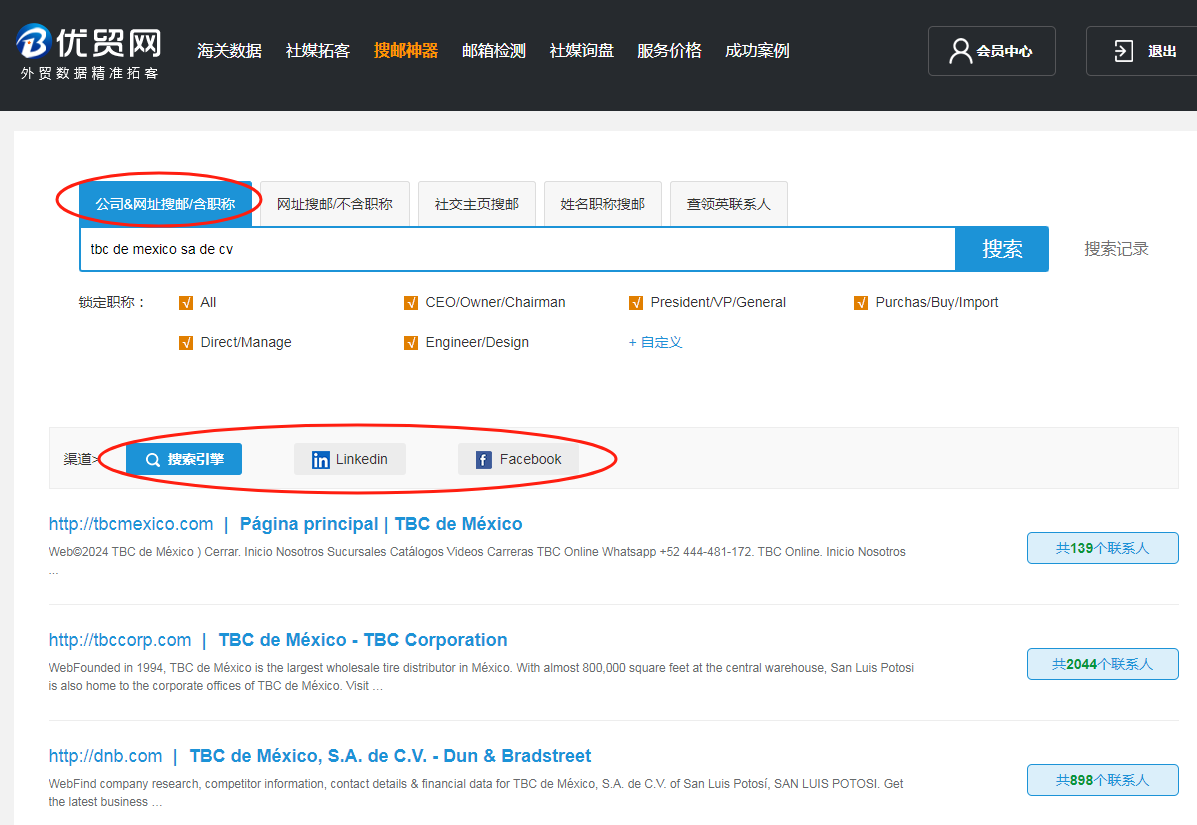Click the 优贸网 logo icon
Viewport: 1197px width, 825px height.
click(32, 42)
